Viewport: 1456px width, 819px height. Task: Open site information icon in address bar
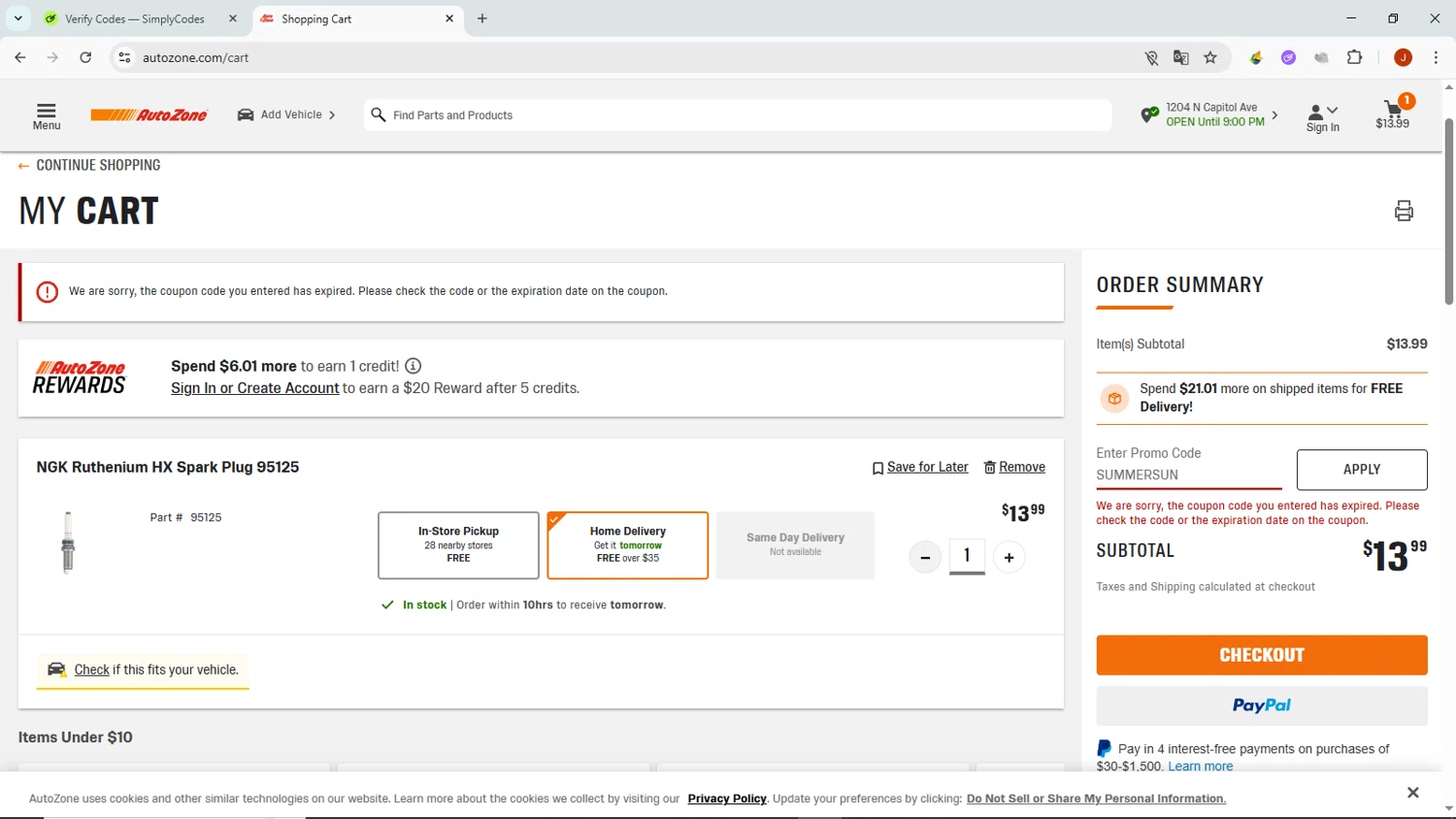124,57
